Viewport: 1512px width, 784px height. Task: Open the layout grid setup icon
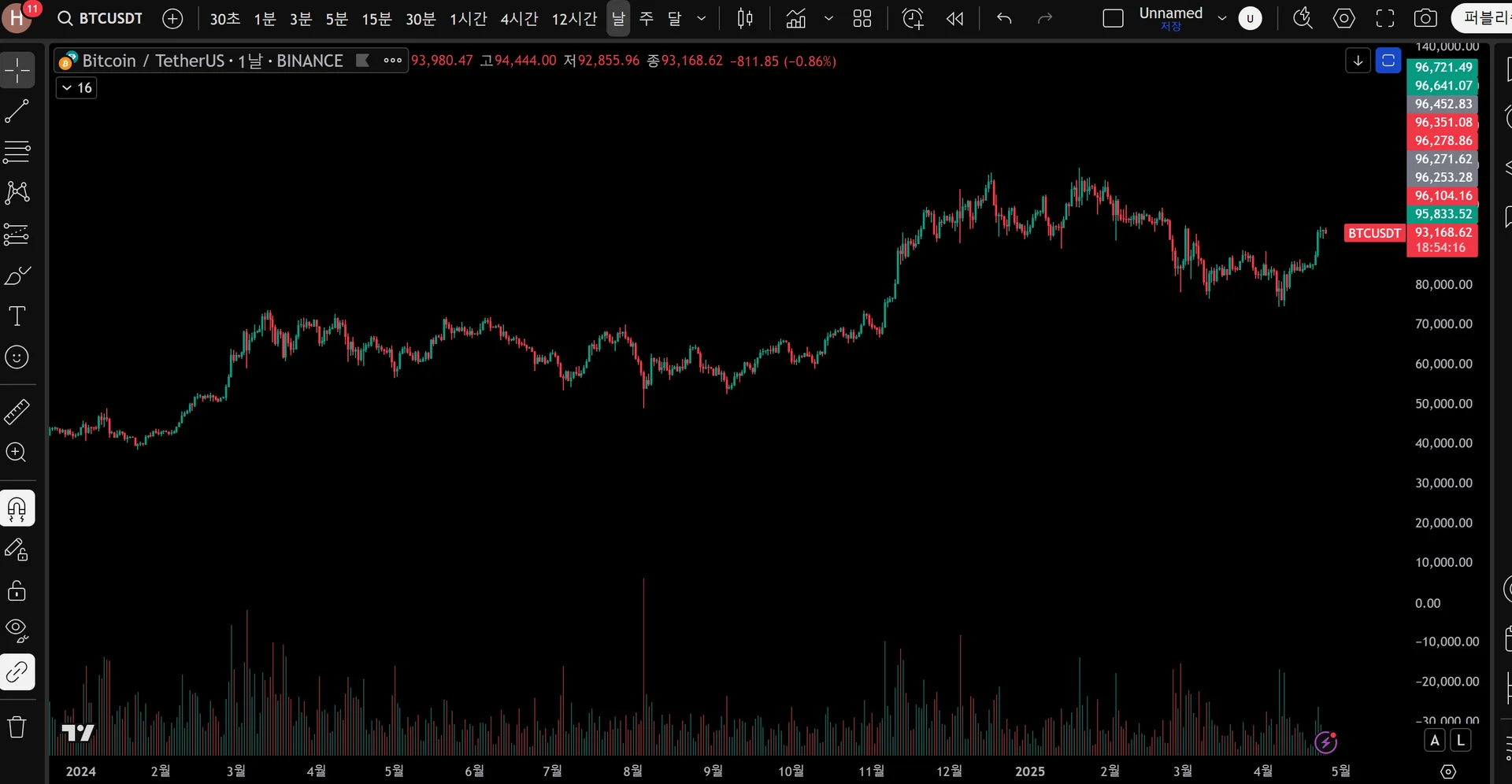point(862,18)
